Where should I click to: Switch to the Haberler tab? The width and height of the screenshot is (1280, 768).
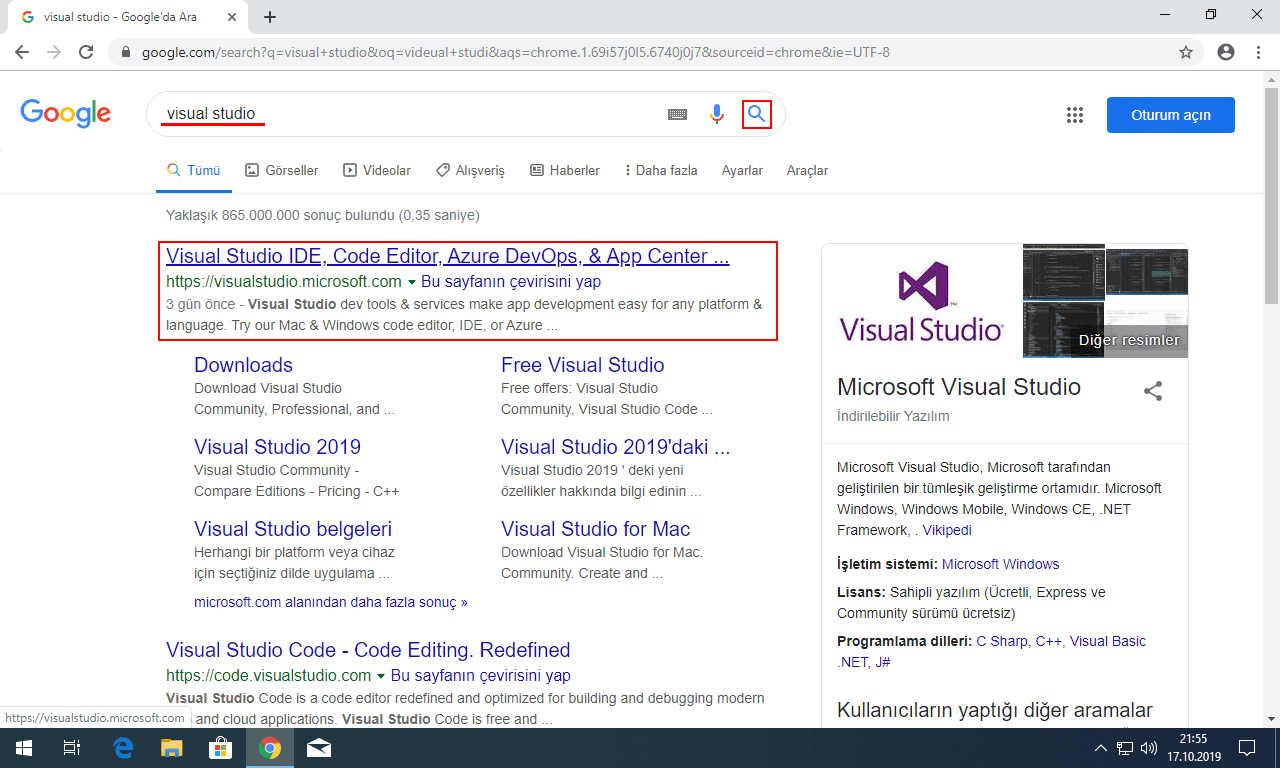click(565, 171)
